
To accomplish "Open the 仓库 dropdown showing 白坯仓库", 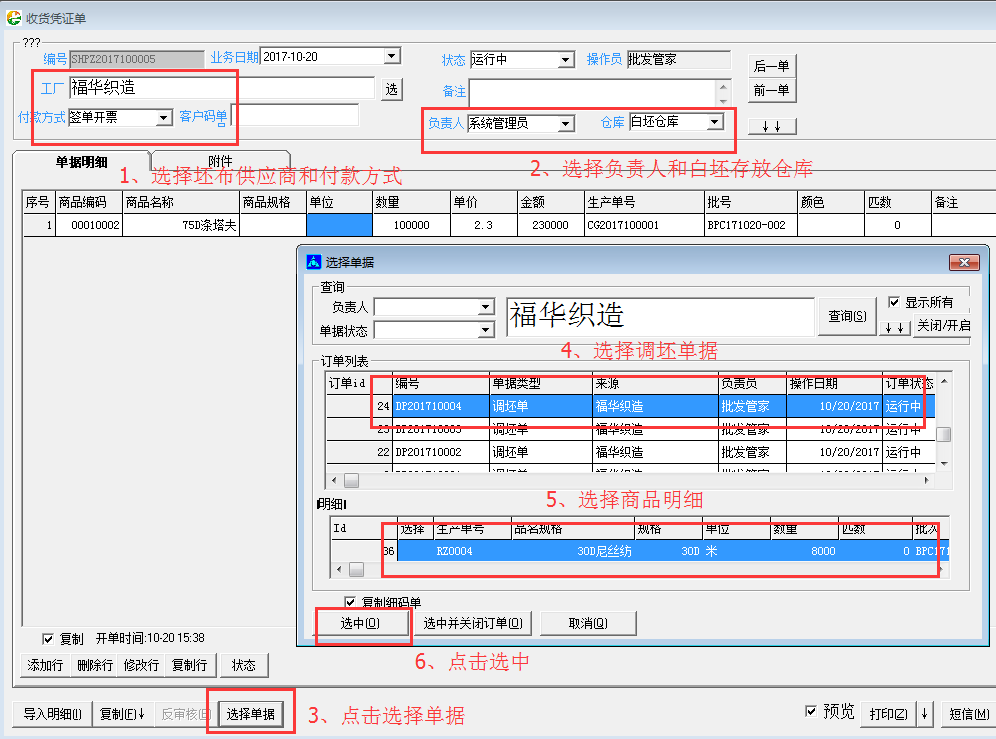I will click(x=715, y=121).
